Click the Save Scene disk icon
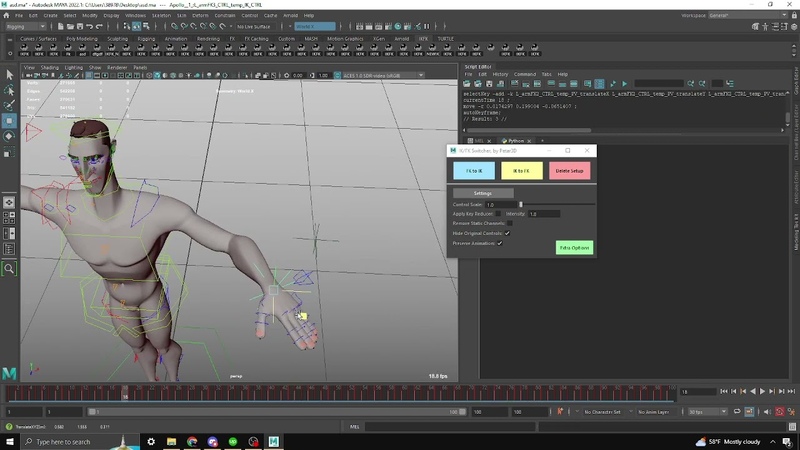This screenshot has height=450, width=800. tap(80, 27)
